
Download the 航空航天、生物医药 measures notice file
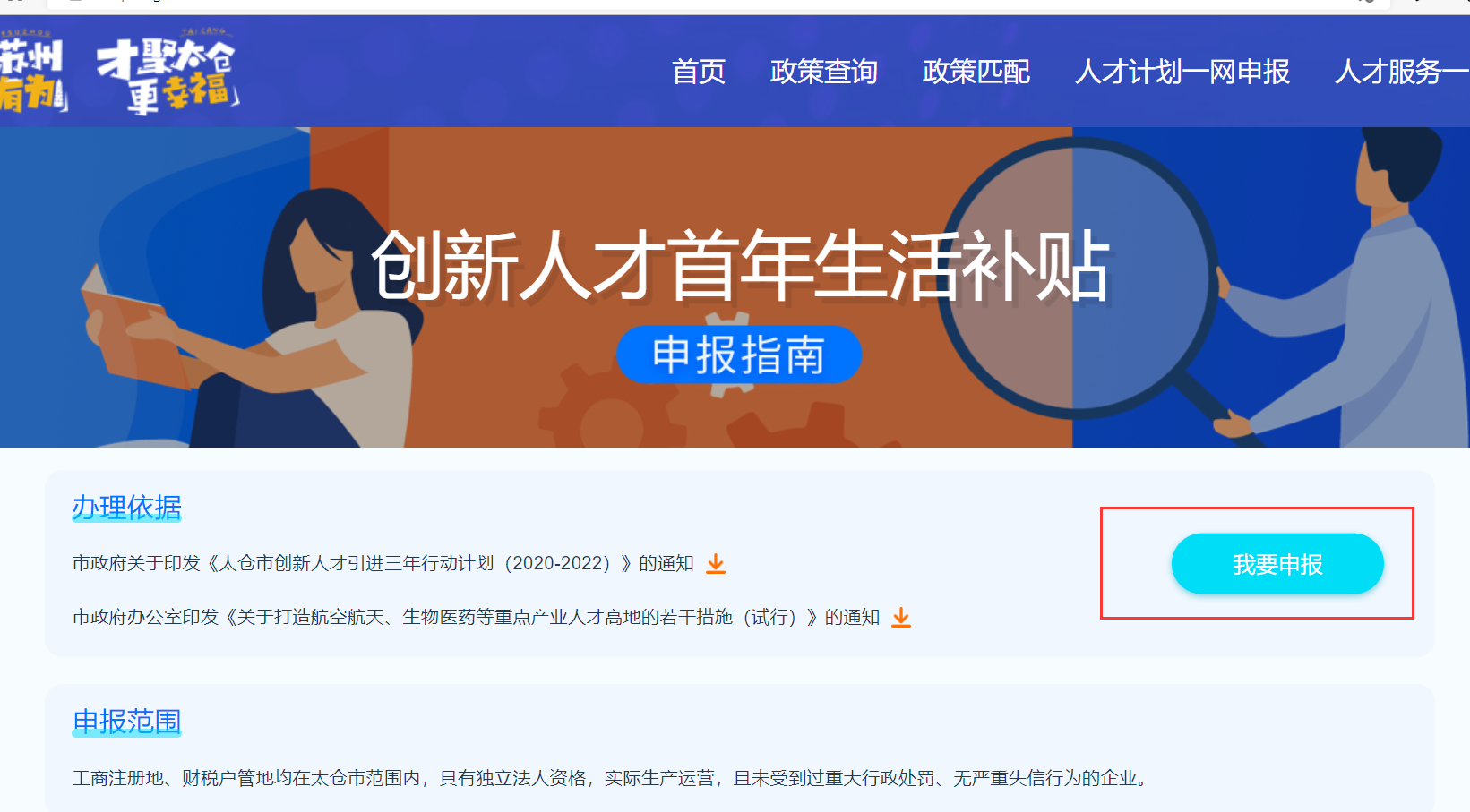[901, 618]
